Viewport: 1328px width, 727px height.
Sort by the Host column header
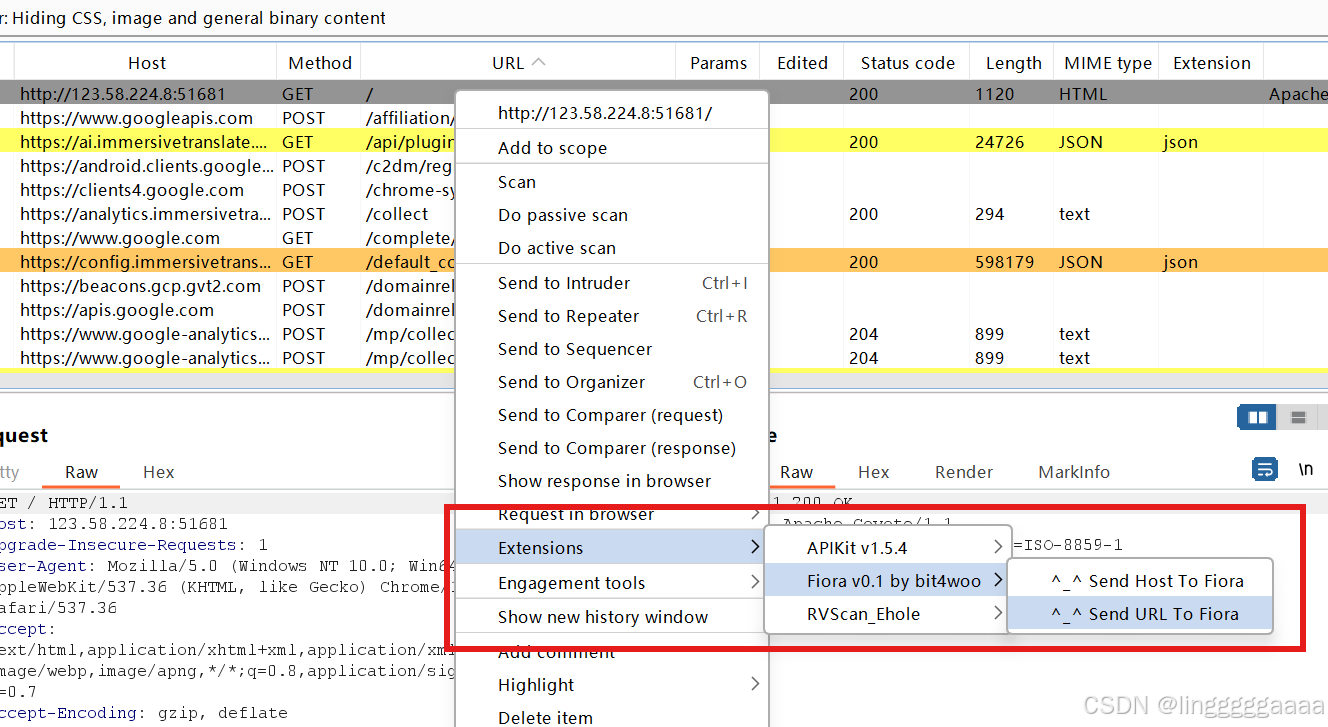pos(146,63)
